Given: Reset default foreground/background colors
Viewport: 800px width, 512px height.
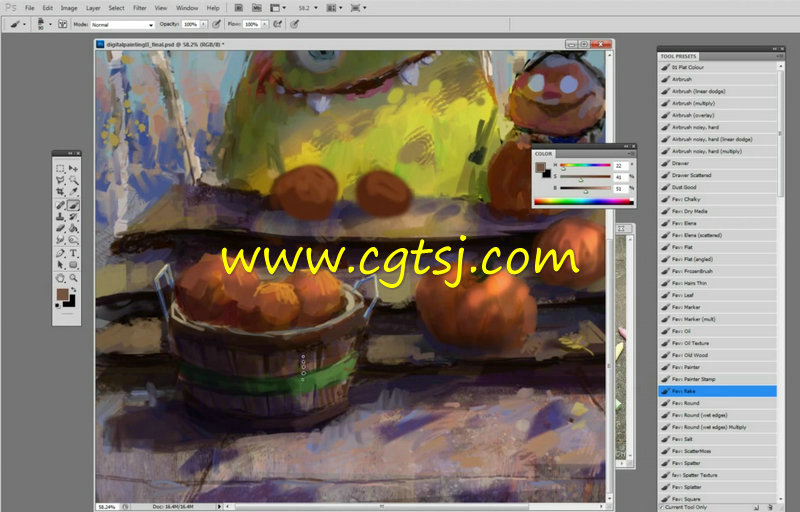Looking at the screenshot, I should click(x=58, y=306).
